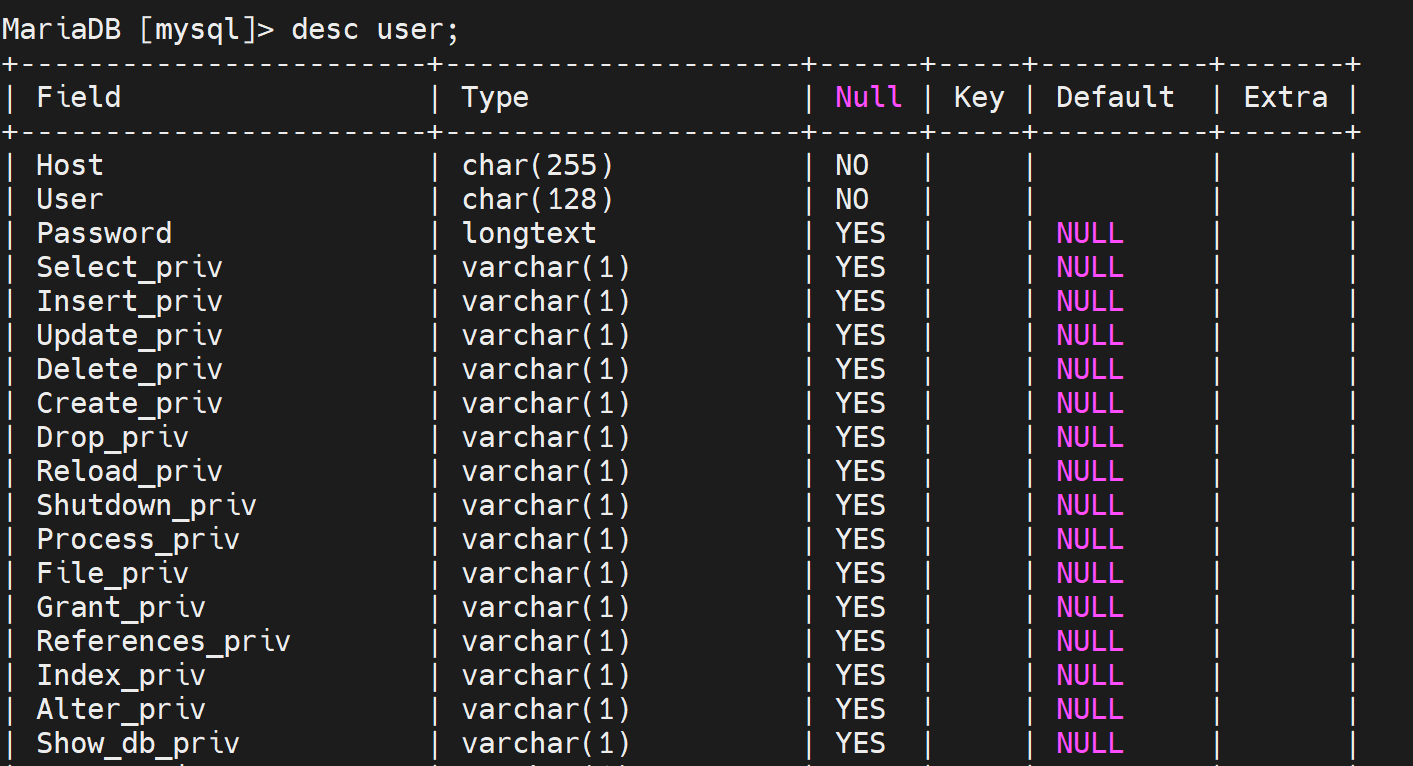Click the 'Extra' column header
This screenshot has height=766, width=1413.
1286,97
